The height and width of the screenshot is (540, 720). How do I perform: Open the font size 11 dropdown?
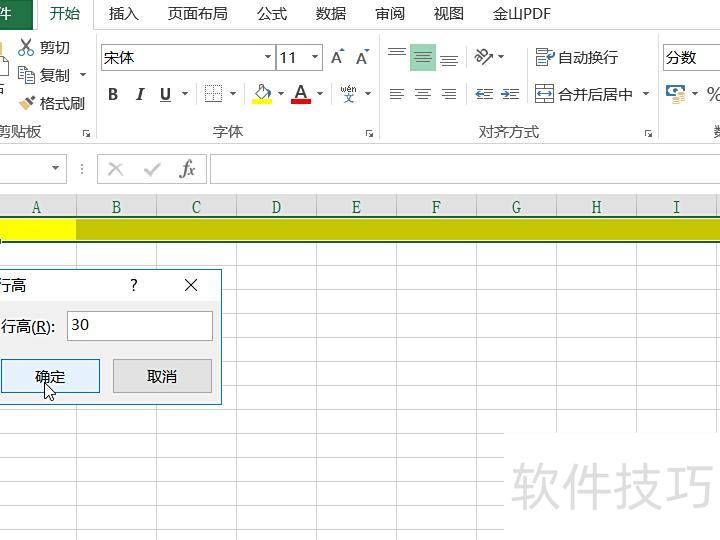click(x=315, y=57)
